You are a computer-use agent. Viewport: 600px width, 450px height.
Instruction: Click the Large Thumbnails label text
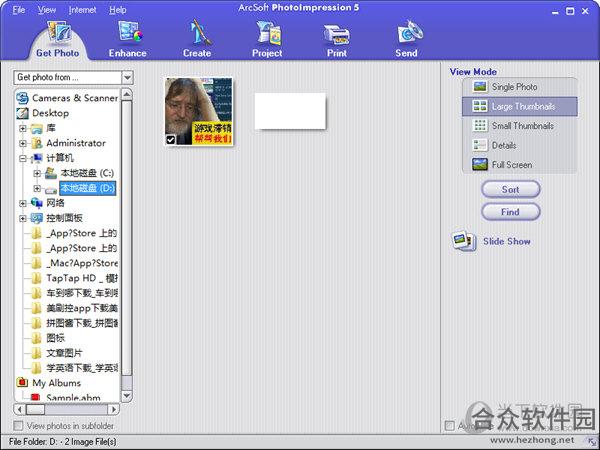pyautogui.click(x=523, y=106)
